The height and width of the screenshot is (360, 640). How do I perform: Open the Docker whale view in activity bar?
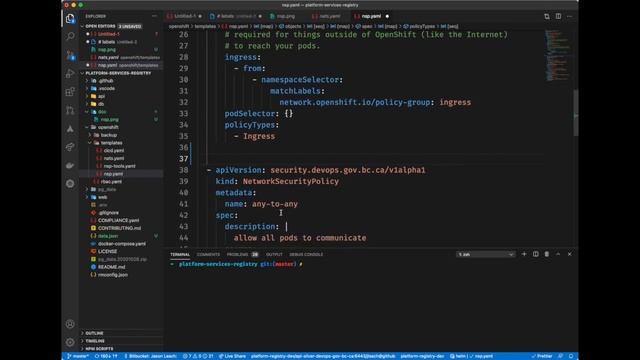pos(70,165)
